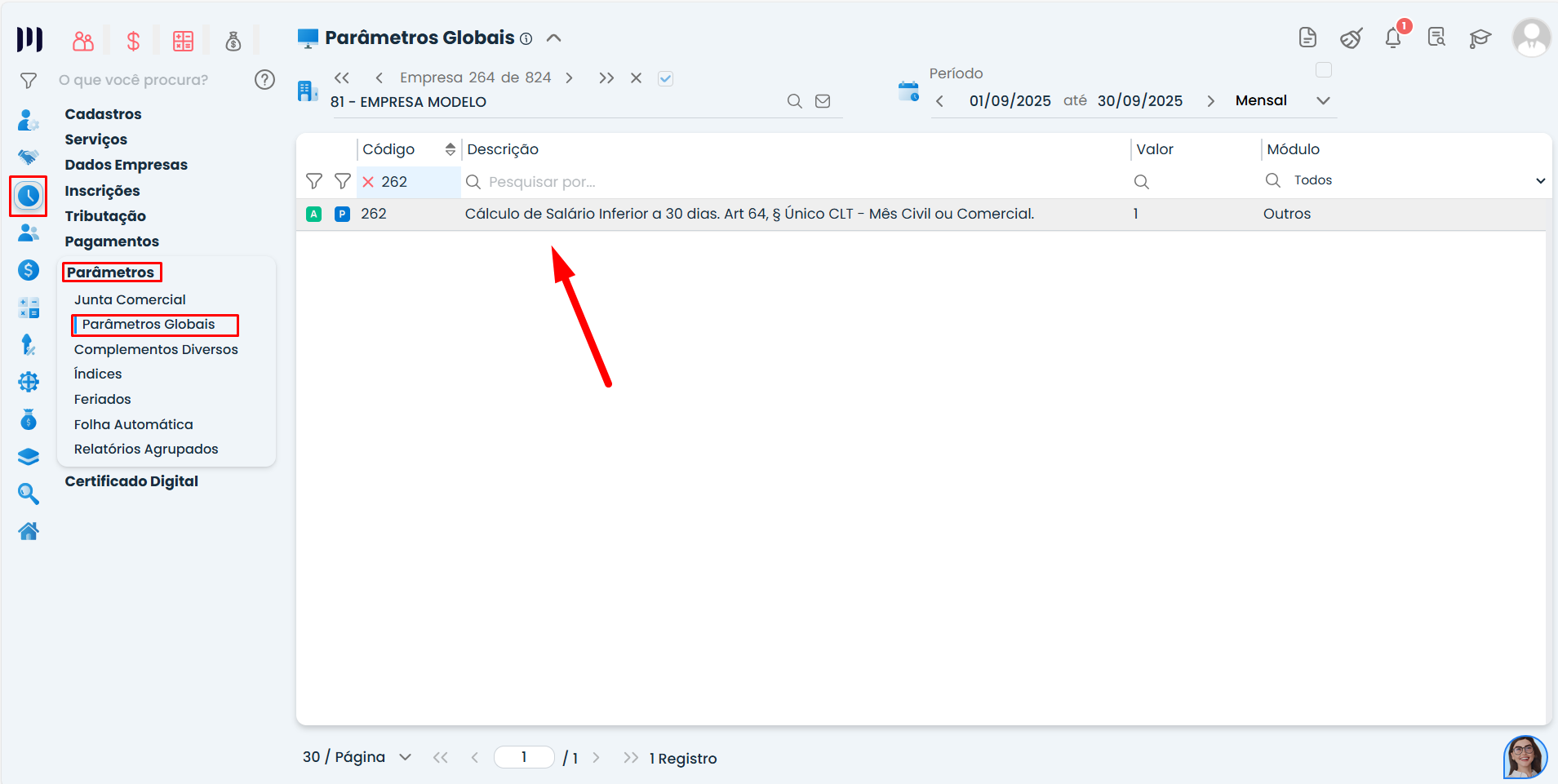
Task: Open the document icon in top right
Action: pos(1307,38)
